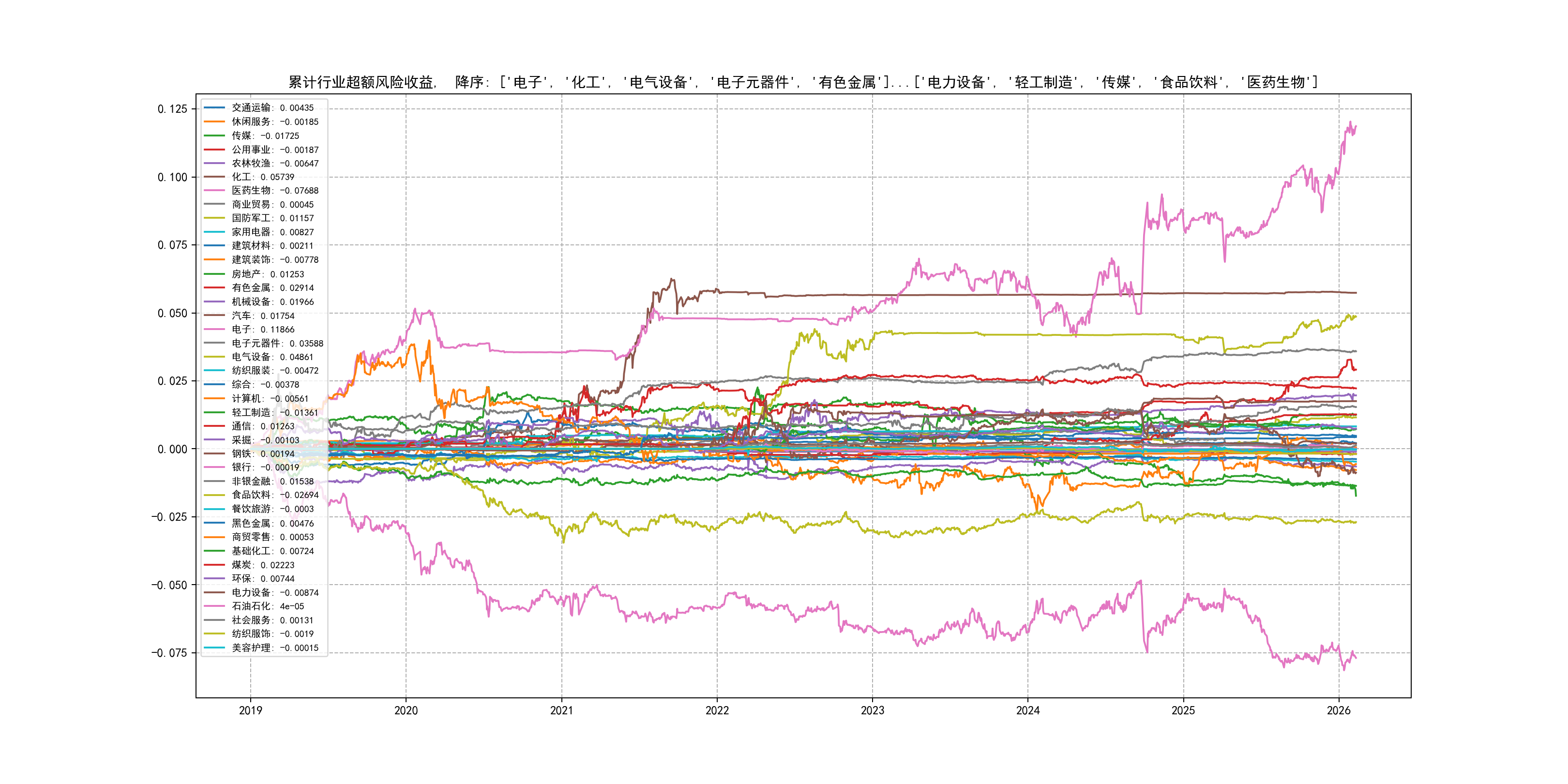The height and width of the screenshot is (784, 1568).
Task: Click the -0.075 y-axis tick label
Action: tap(169, 653)
